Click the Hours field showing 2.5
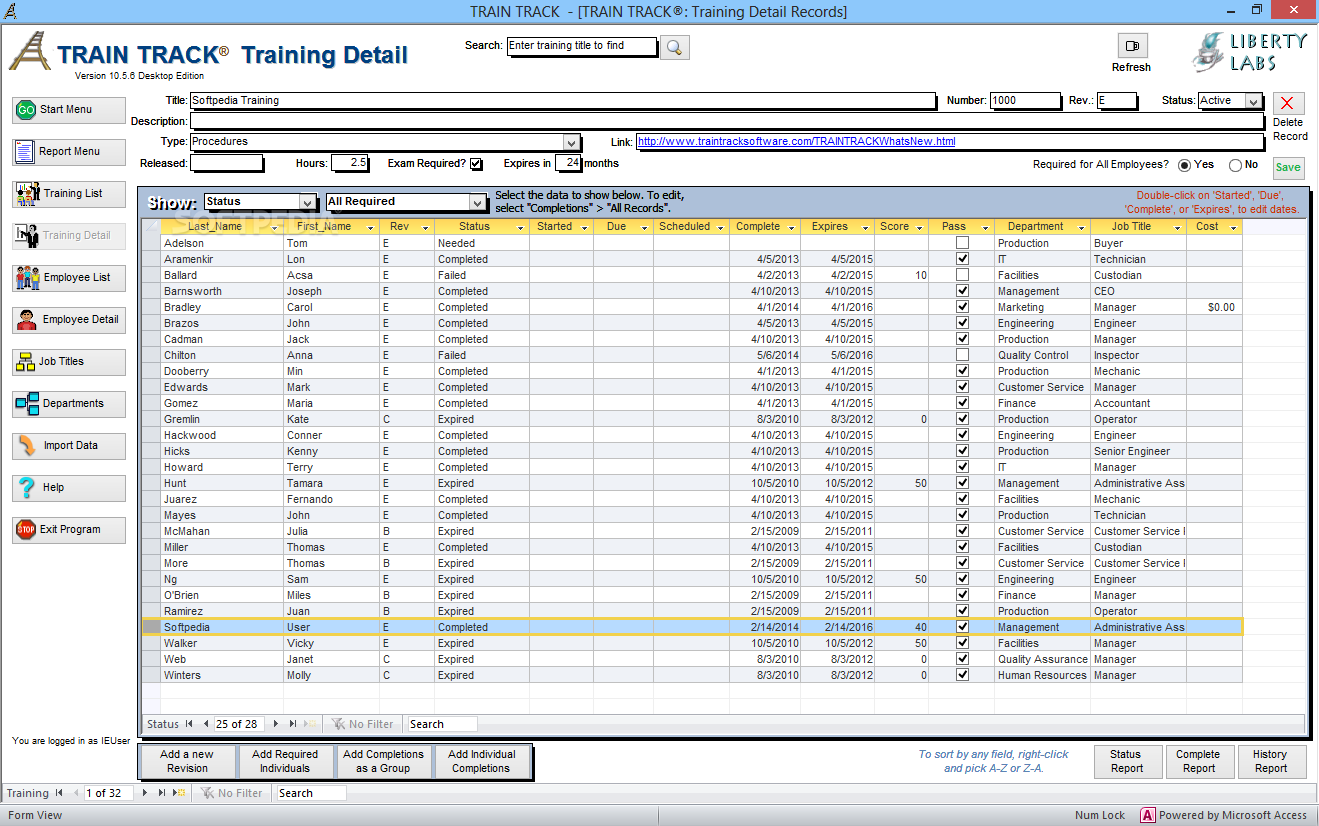1319x826 pixels. pyautogui.click(x=350, y=163)
